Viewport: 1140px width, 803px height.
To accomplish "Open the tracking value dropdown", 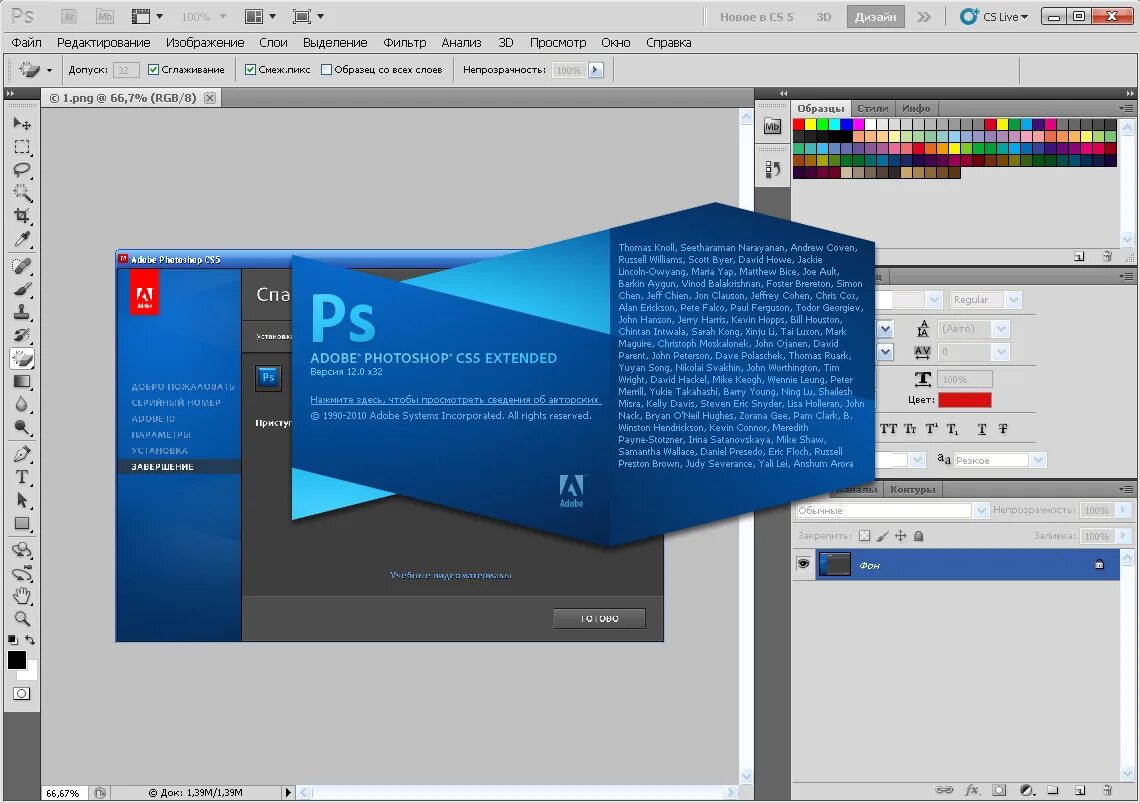I will point(1001,352).
